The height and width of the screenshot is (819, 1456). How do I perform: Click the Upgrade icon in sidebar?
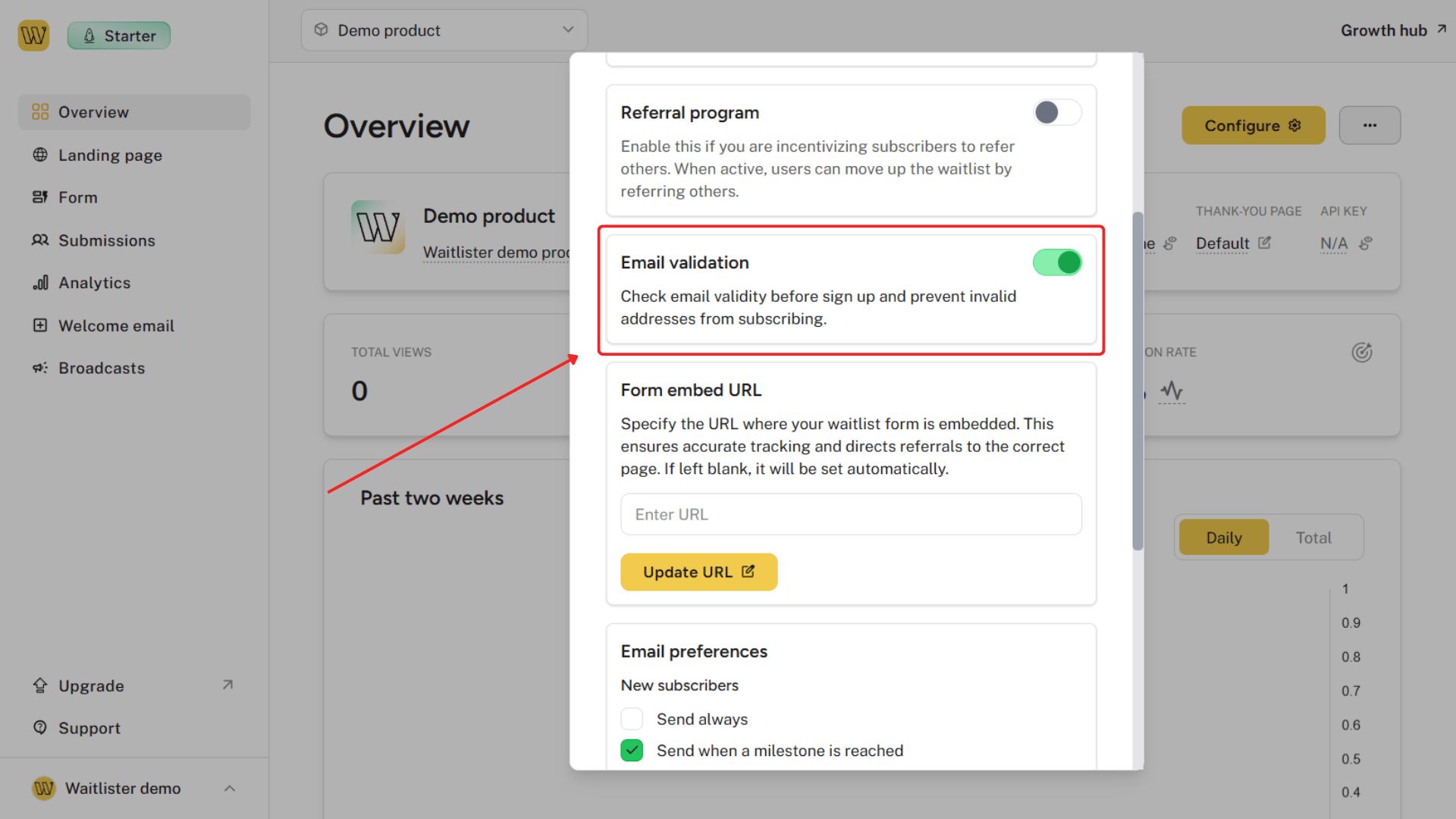point(40,686)
